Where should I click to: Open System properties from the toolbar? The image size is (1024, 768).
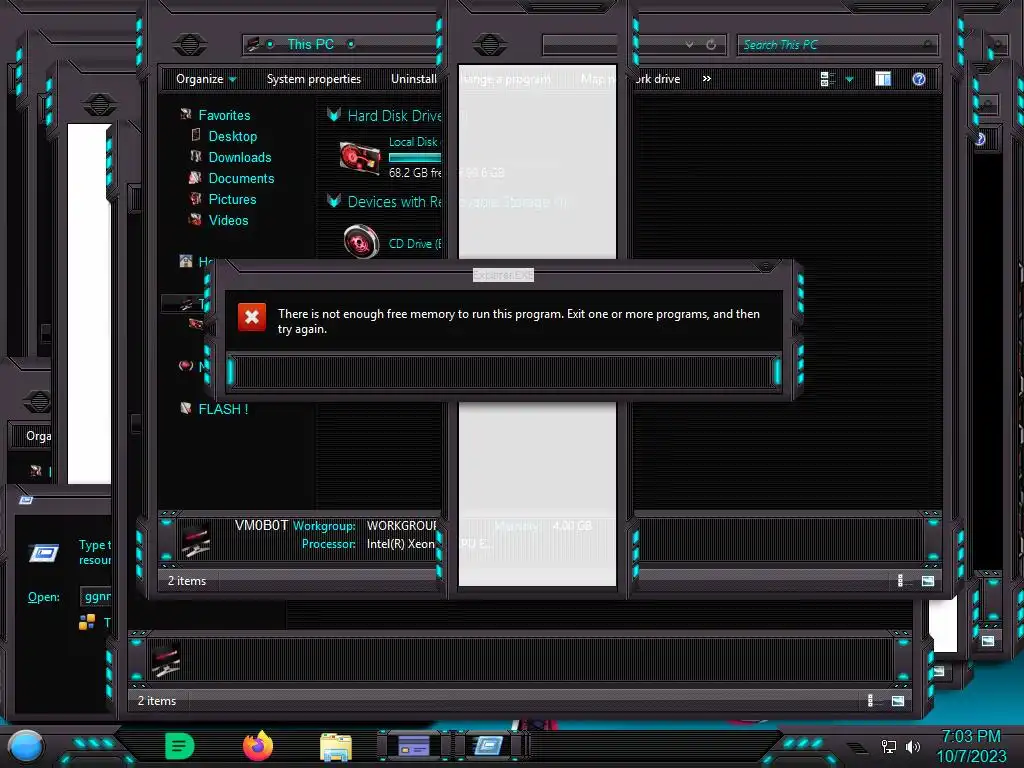click(313, 79)
